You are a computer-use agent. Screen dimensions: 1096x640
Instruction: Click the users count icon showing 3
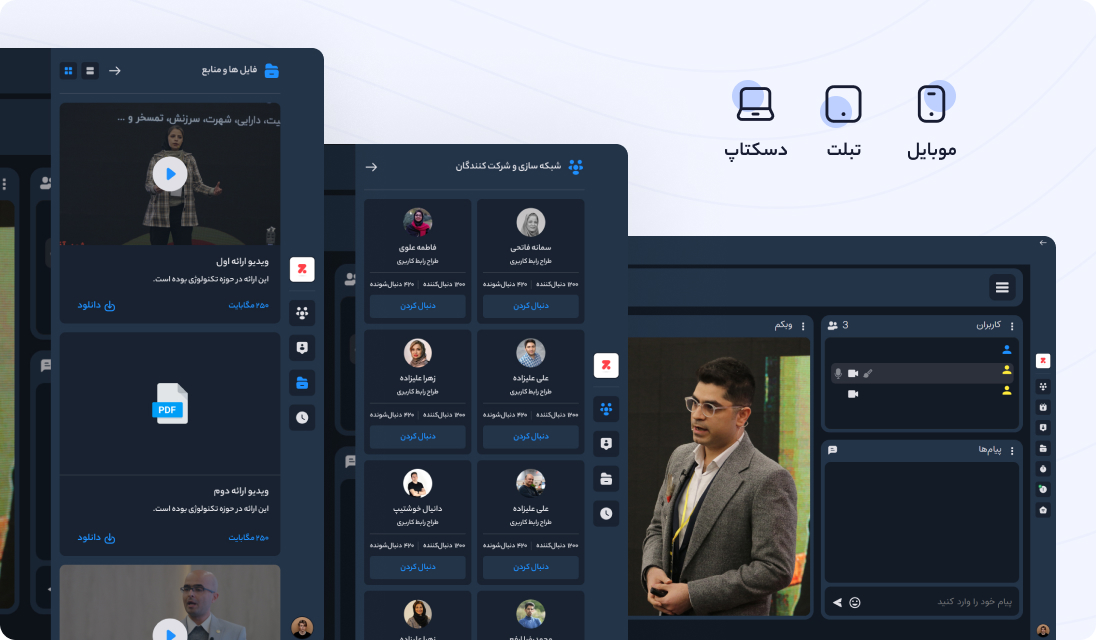click(x=833, y=326)
